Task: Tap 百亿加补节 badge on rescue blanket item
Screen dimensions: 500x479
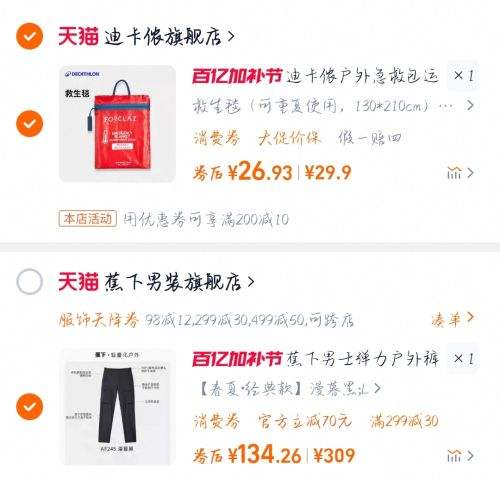Action: pyautogui.click(x=237, y=76)
